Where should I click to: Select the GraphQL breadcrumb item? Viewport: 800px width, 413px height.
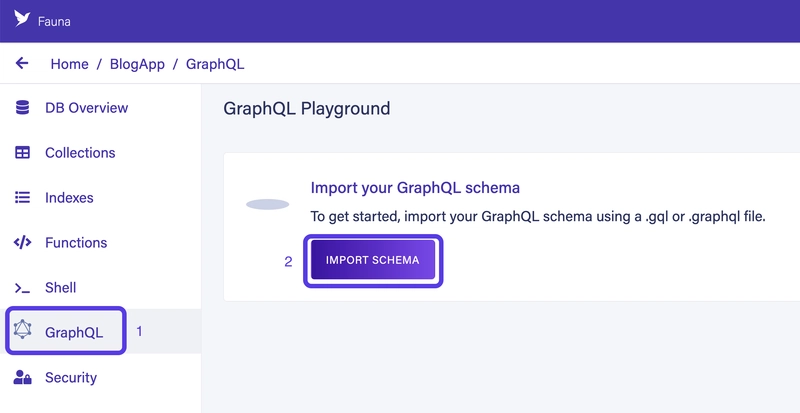215,64
